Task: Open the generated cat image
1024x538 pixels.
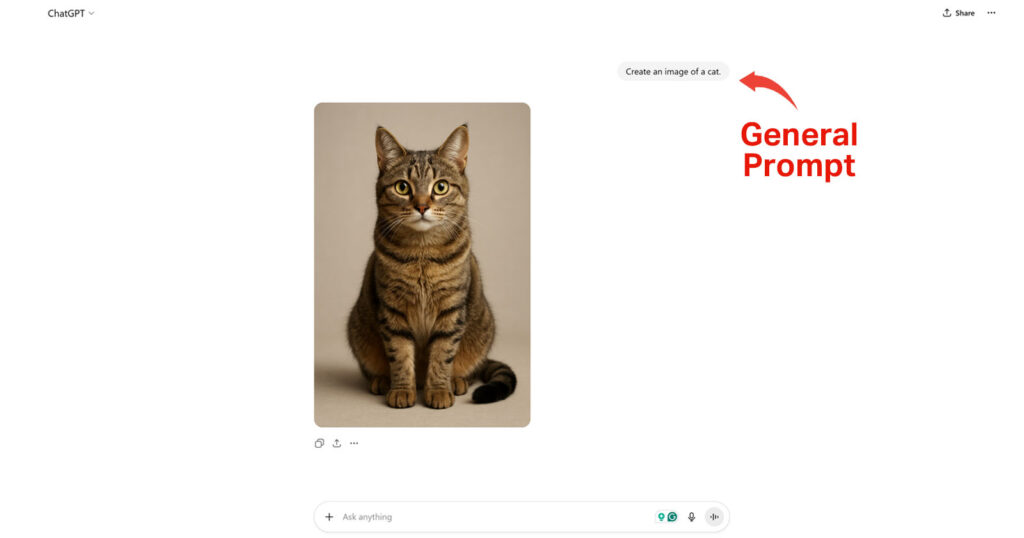Action: (x=422, y=264)
